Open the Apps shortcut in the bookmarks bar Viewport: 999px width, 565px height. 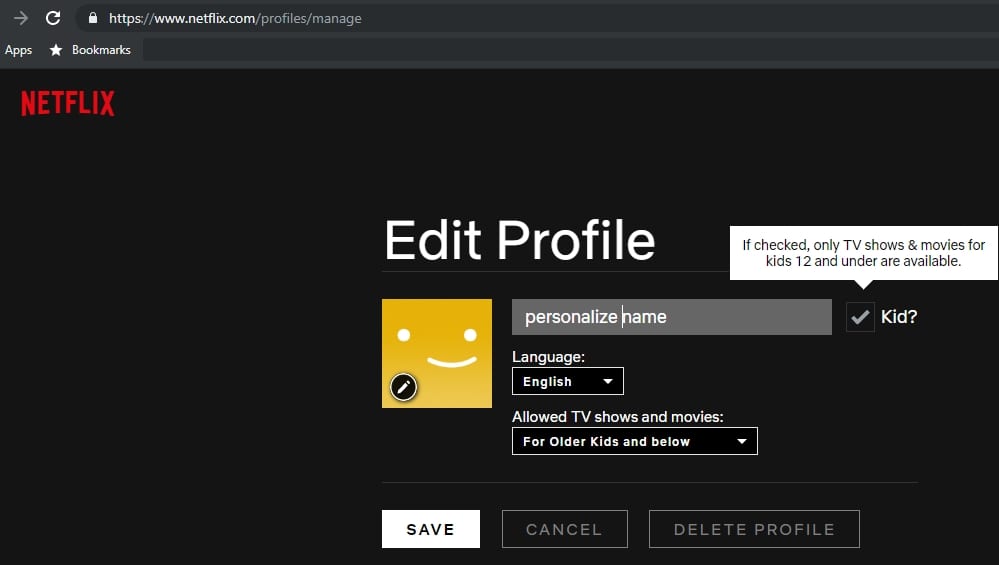18,50
